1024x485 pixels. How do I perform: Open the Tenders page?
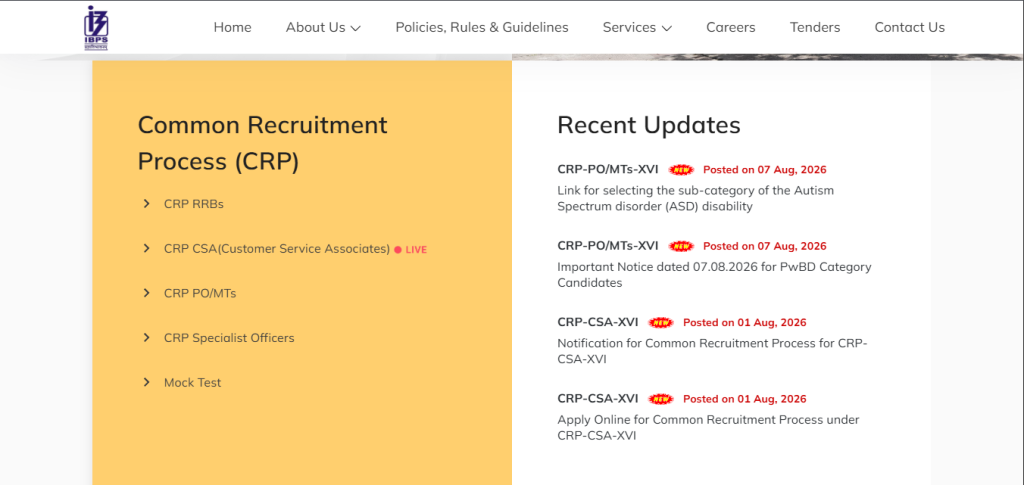tap(815, 27)
